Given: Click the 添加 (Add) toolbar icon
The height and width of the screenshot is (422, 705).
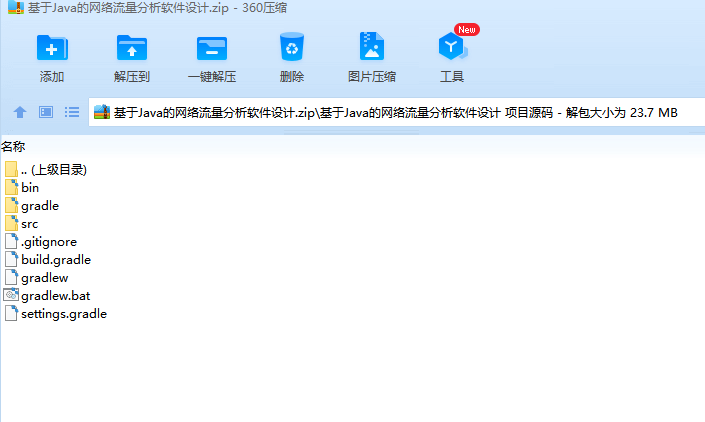Looking at the screenshot, I should pyautogui.click(x=52, y=47).
